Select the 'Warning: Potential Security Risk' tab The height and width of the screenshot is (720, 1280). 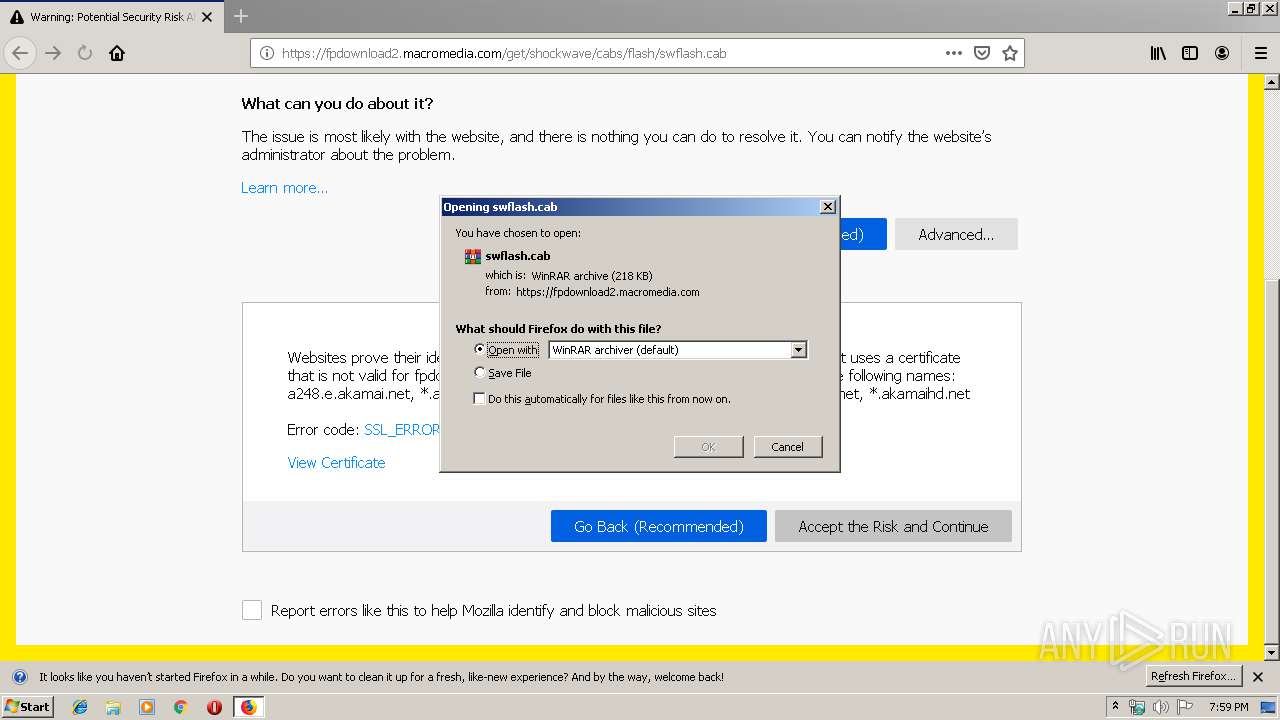tap(110, 17)
